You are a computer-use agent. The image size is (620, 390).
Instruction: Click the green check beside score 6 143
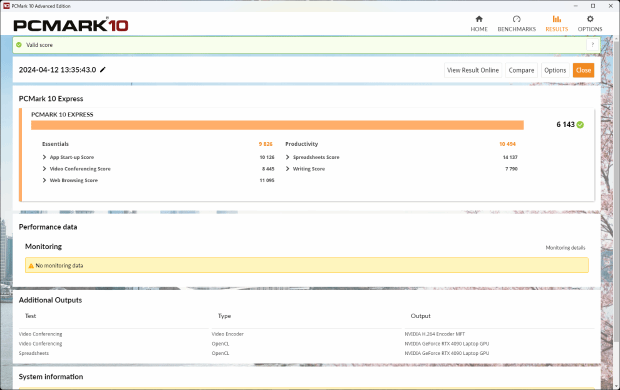pos(580,125)
